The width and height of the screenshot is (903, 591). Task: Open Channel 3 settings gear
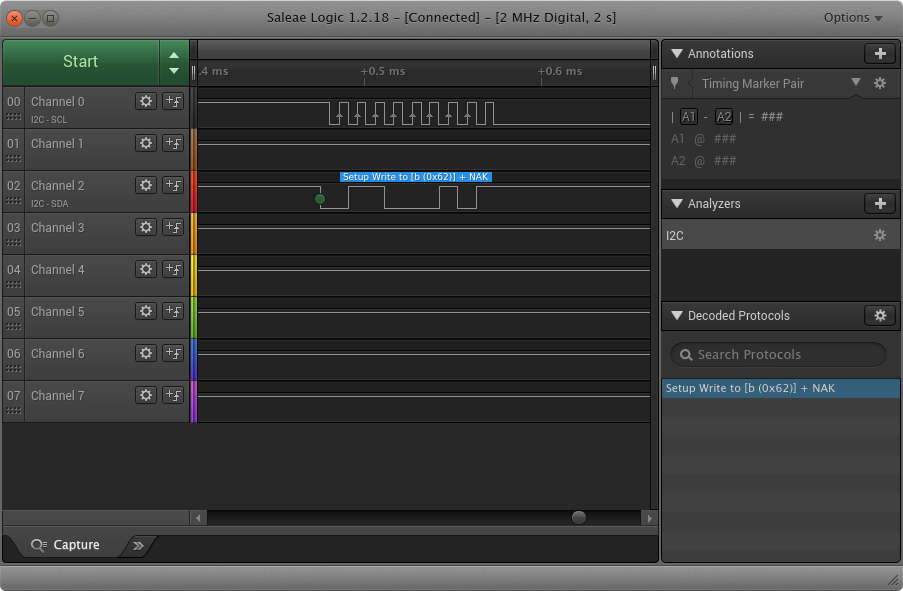146,228
